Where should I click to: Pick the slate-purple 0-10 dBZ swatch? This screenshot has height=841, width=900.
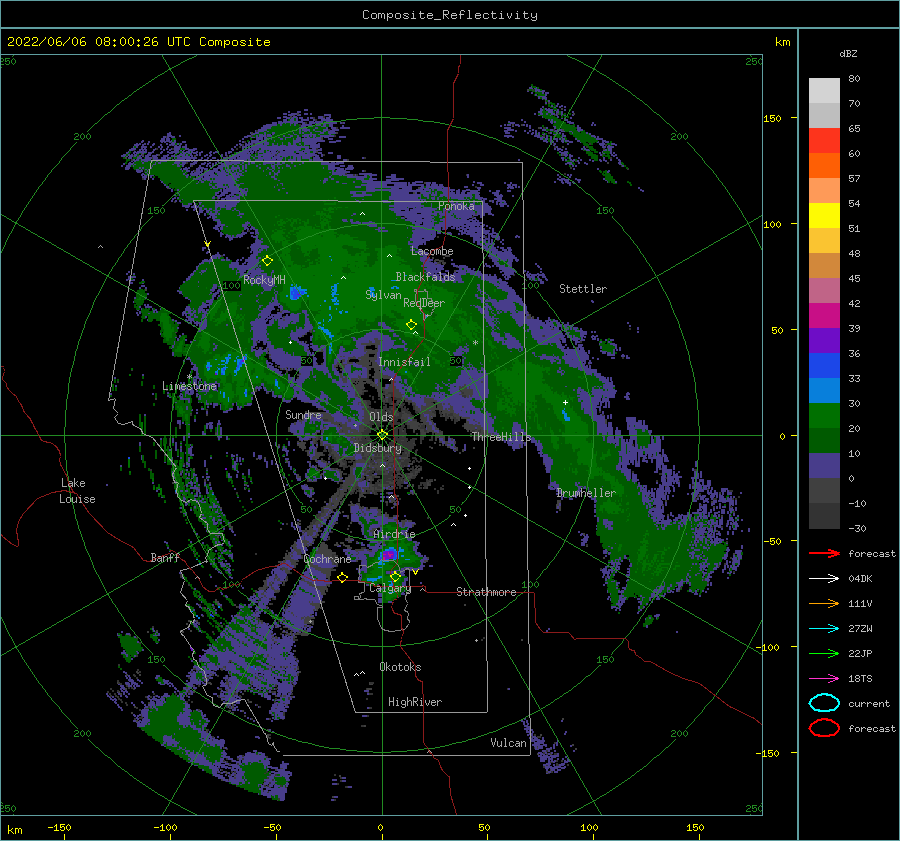point(824,466)
